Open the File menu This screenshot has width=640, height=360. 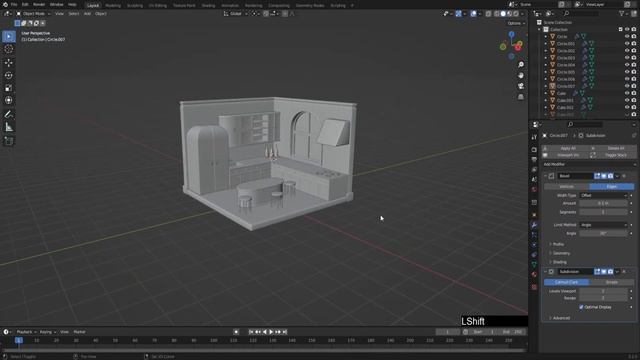14,4
